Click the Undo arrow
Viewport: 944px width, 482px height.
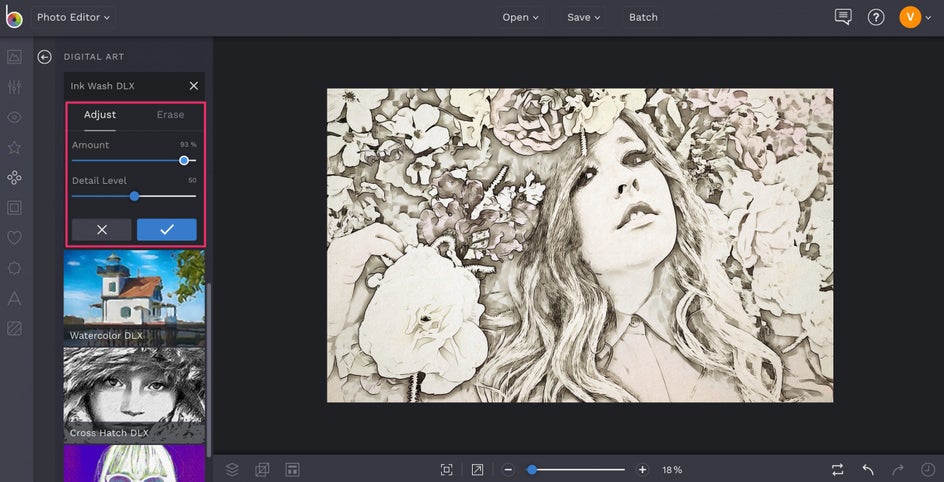point(868,469)
